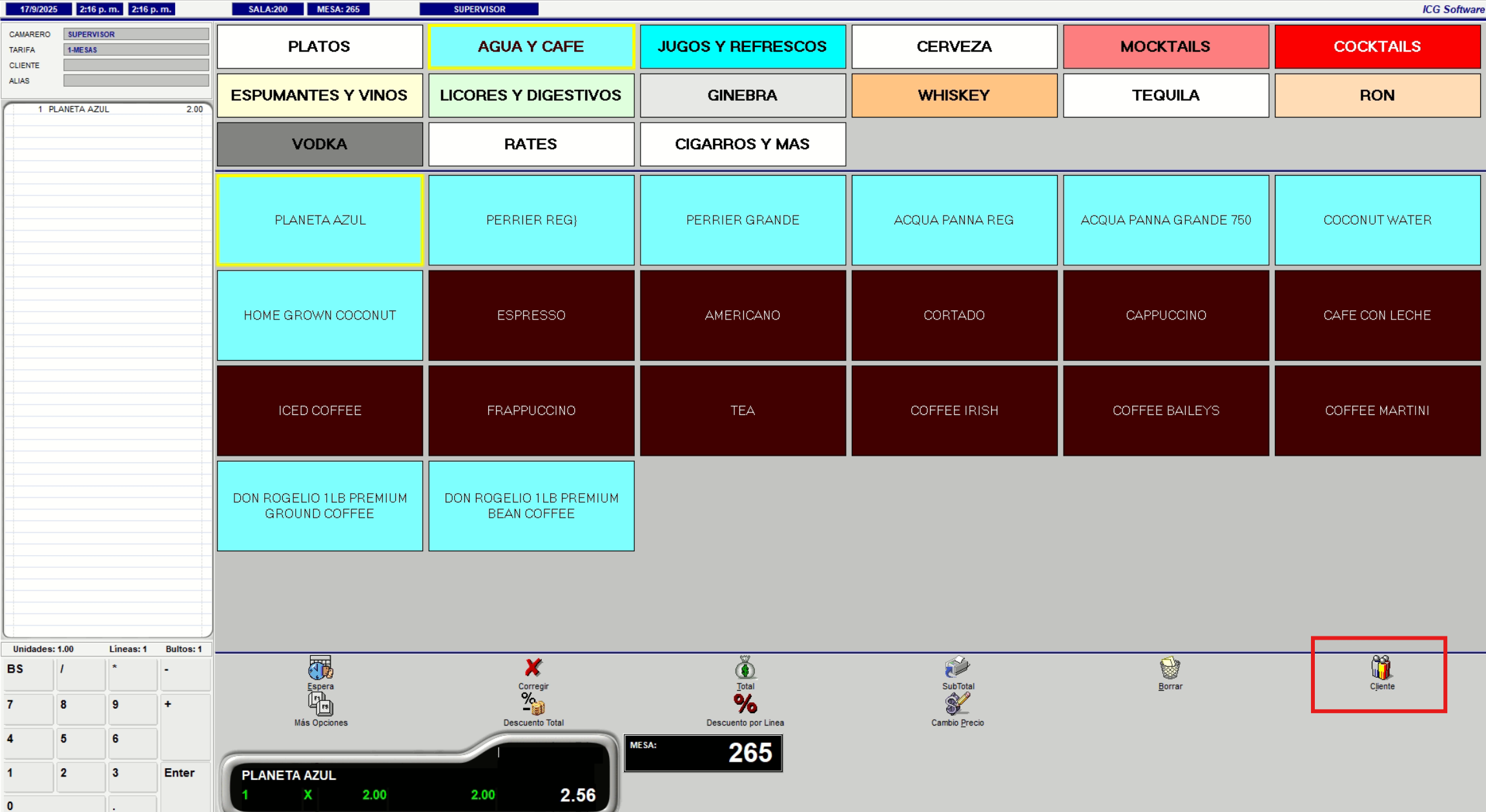Add ESPRESSO to the order

coord(531,316)
